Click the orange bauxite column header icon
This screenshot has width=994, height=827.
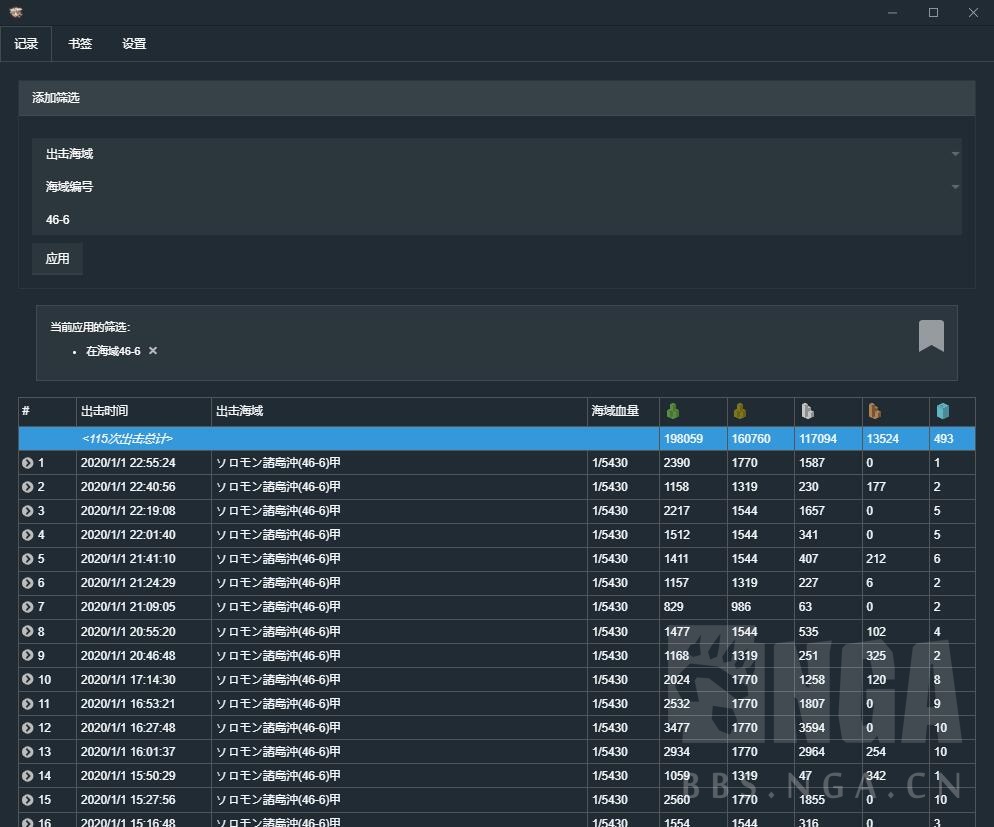click(x=874, y=411)
